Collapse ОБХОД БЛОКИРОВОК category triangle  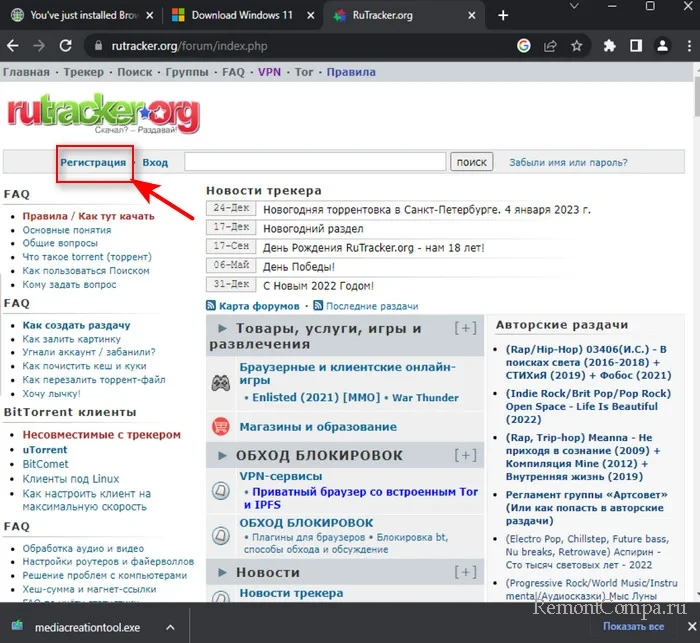(222, 455)
